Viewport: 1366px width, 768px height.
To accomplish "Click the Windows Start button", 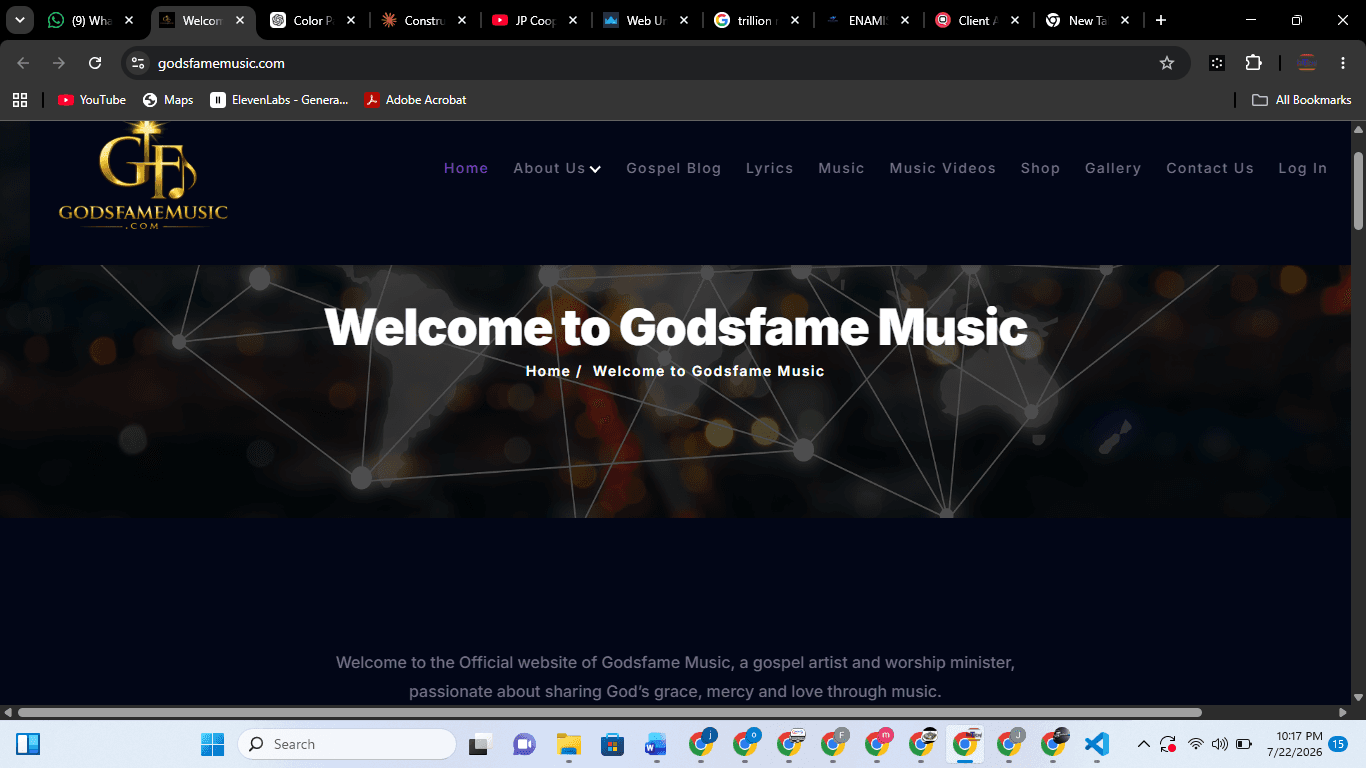I will coord(212,744).
